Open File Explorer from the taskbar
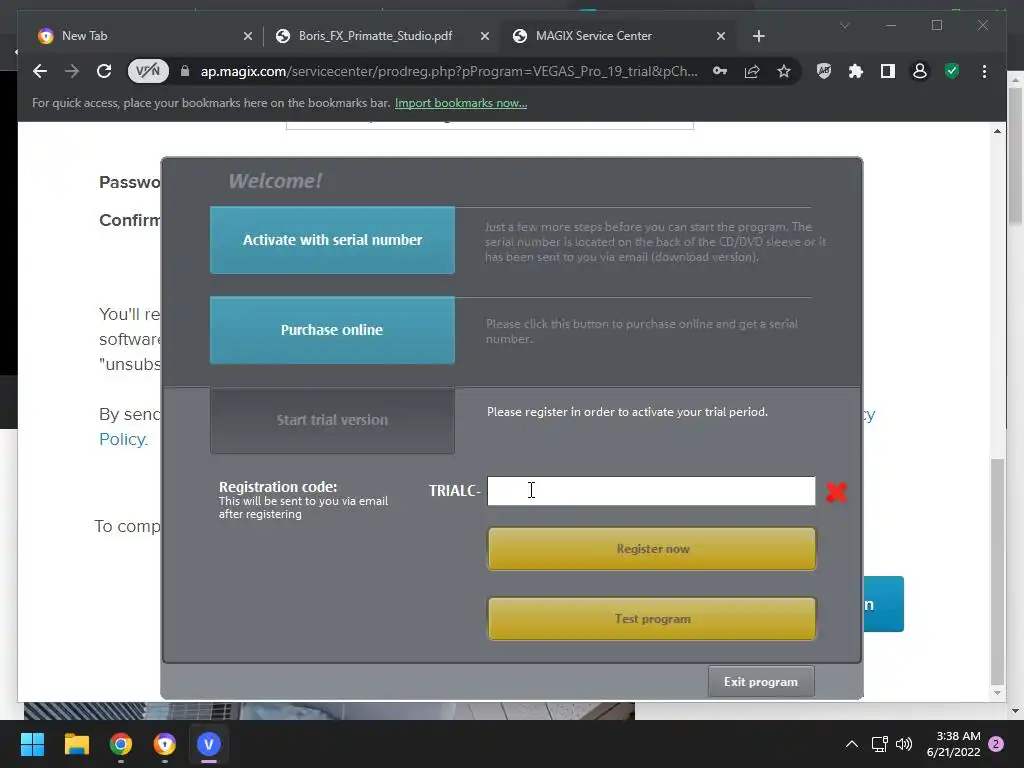1024x768 pixels. [x=76, y=744]
